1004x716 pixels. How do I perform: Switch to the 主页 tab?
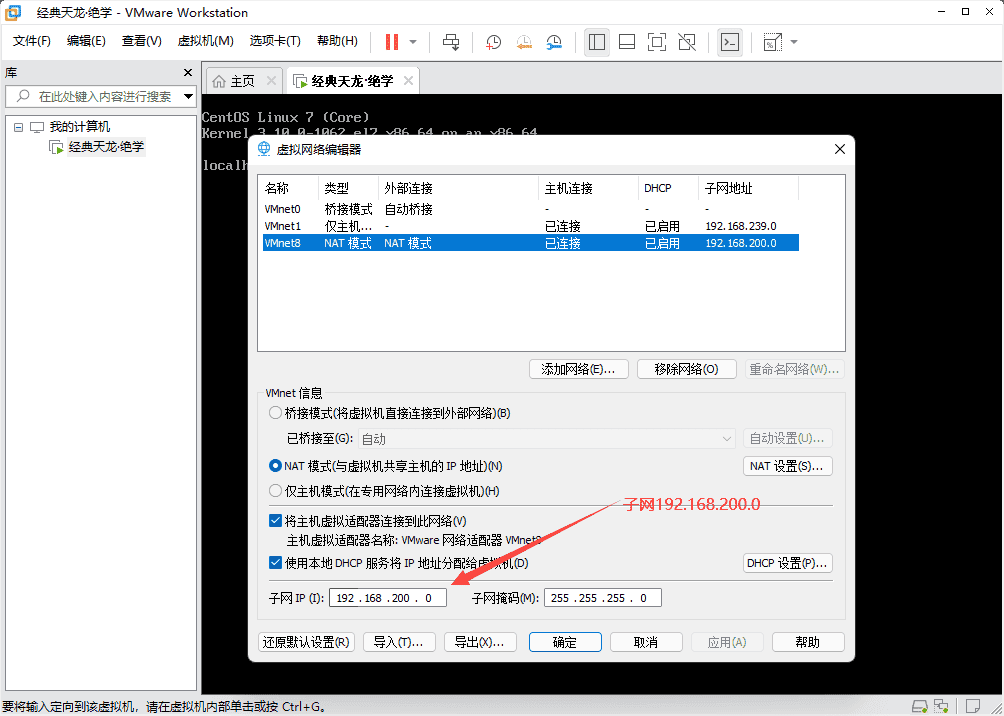tap(234, 81)
